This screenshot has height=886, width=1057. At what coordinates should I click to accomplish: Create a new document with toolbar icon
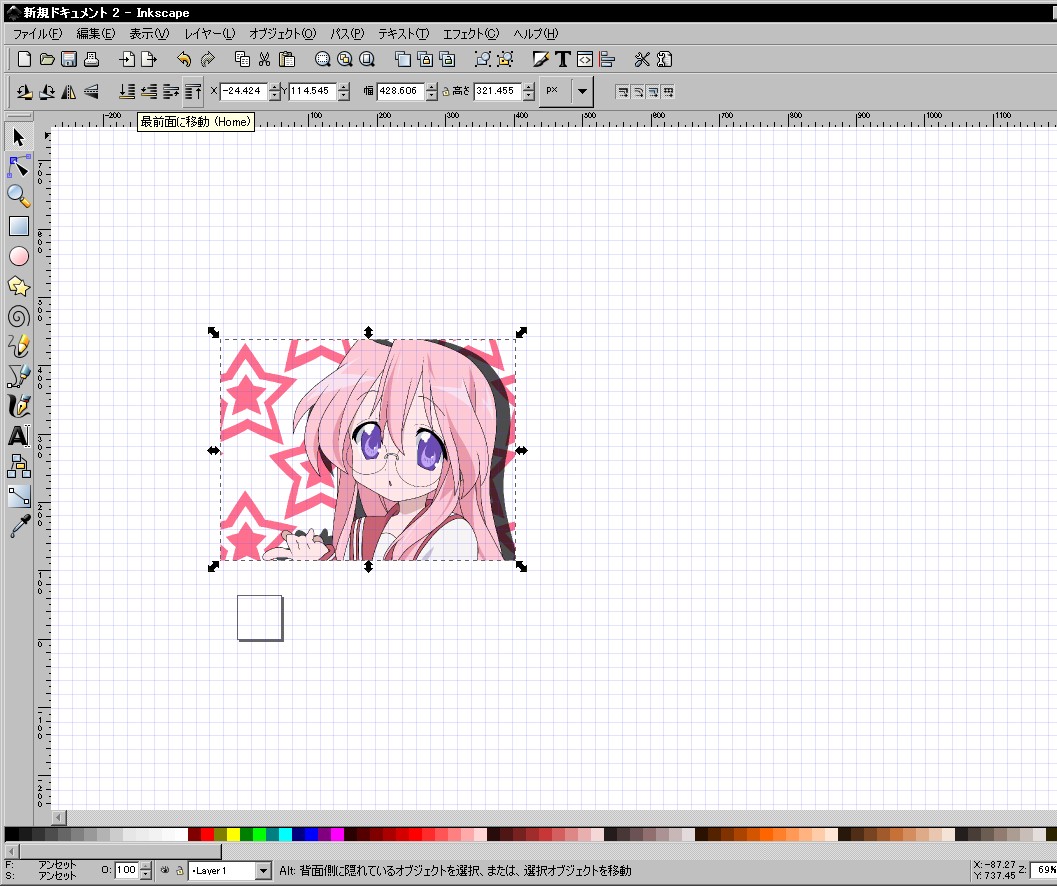pos(24,59)
